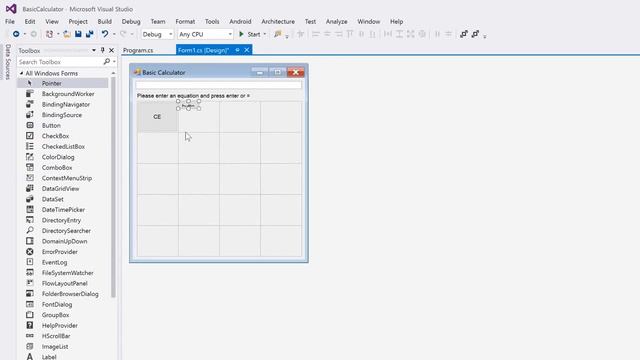Open the Help menu

click(396, 22)
